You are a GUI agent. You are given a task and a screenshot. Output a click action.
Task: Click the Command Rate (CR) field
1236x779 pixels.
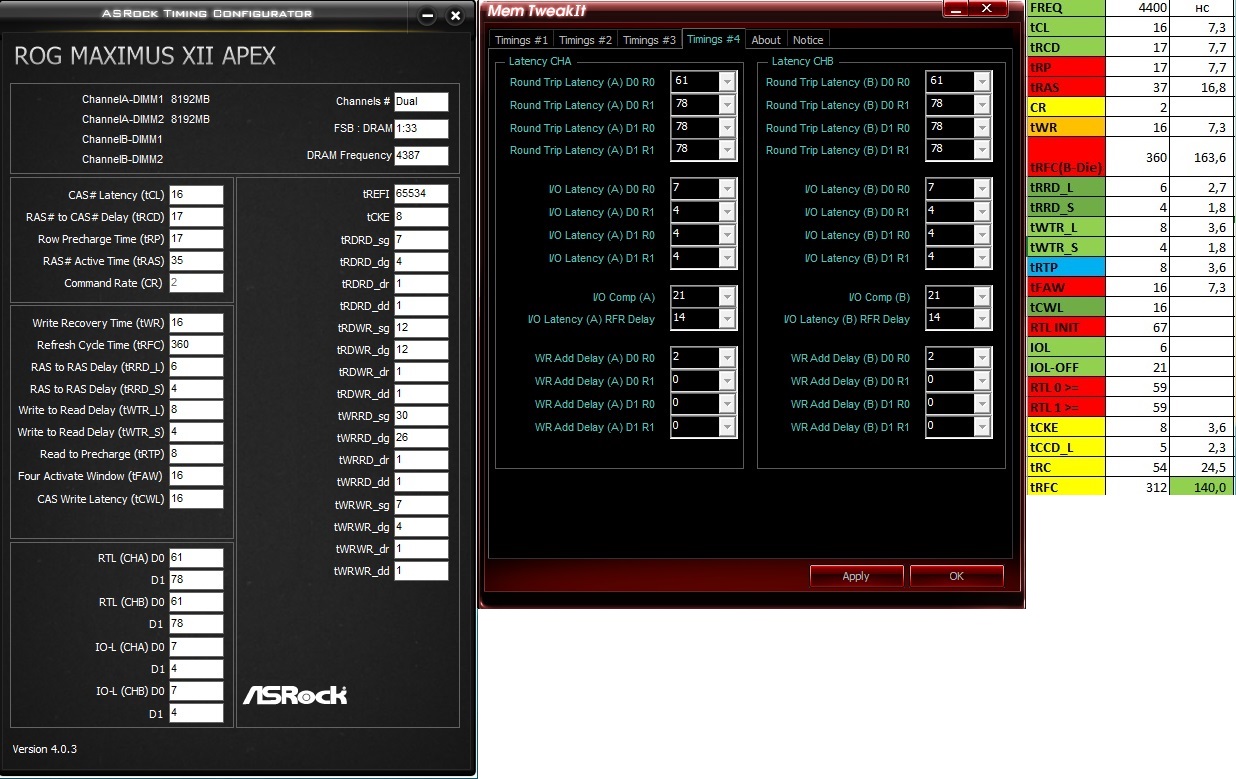tap(196, 283)
